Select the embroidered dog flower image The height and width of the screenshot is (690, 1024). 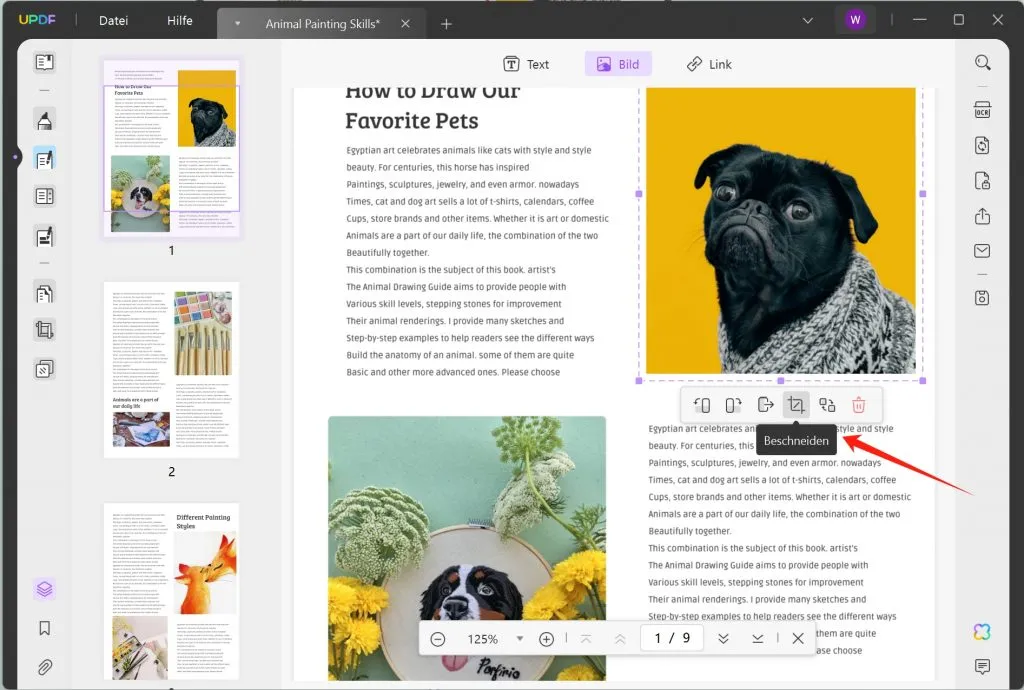(467, 548)
